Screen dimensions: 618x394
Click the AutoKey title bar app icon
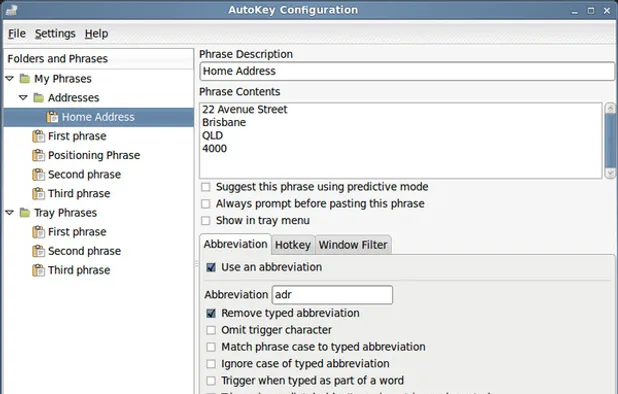coord(11,10)
